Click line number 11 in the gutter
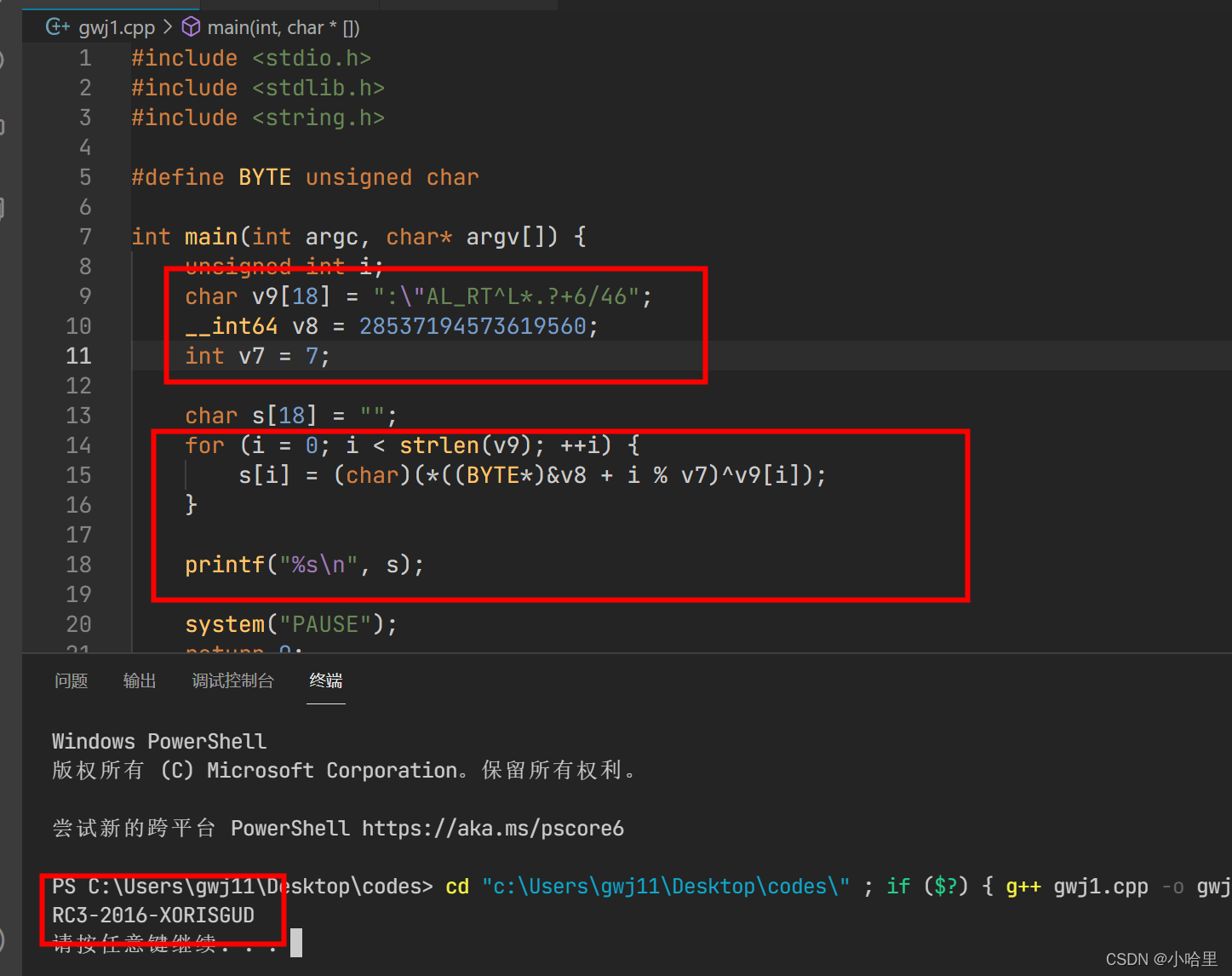 (79, 356)
